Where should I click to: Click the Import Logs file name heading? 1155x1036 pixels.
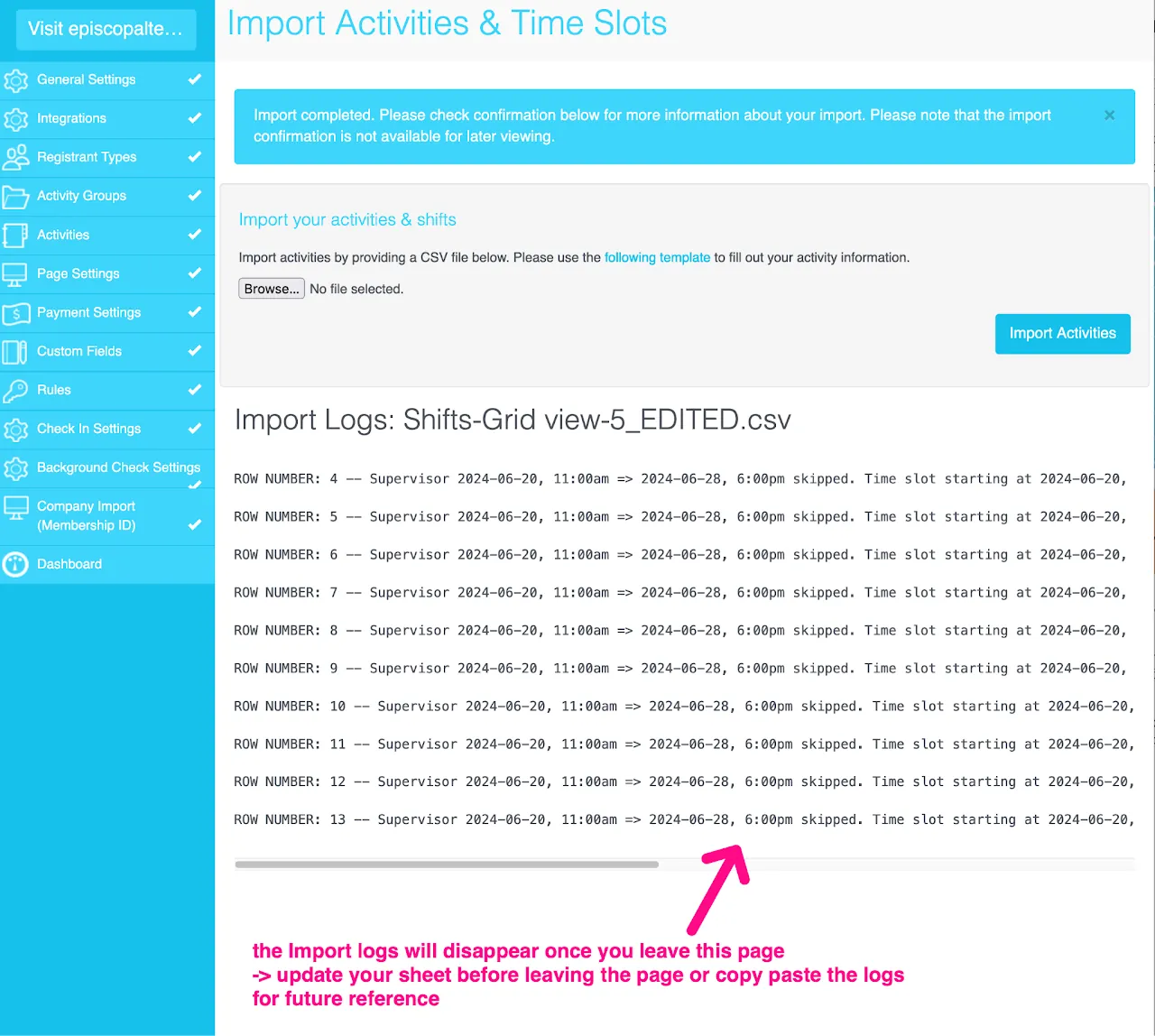513,421
